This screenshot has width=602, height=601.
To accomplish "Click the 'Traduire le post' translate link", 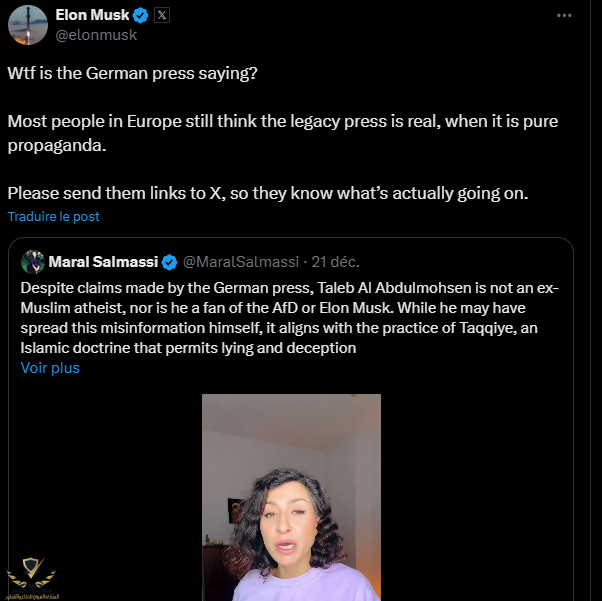I will [54, 216].
